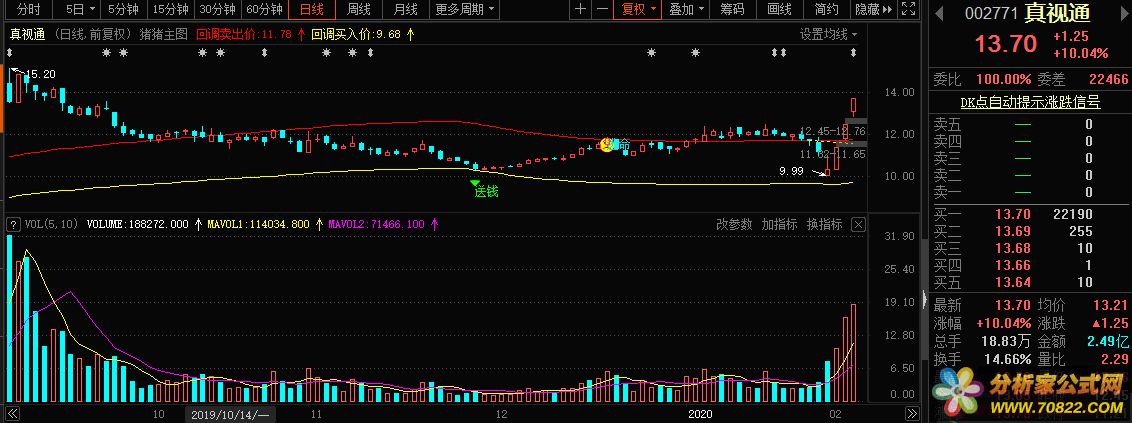The width and height of the screenshot is (1132, 423).
Task: Click 回调买入价:9.68 label
Action: click(356, 34)
